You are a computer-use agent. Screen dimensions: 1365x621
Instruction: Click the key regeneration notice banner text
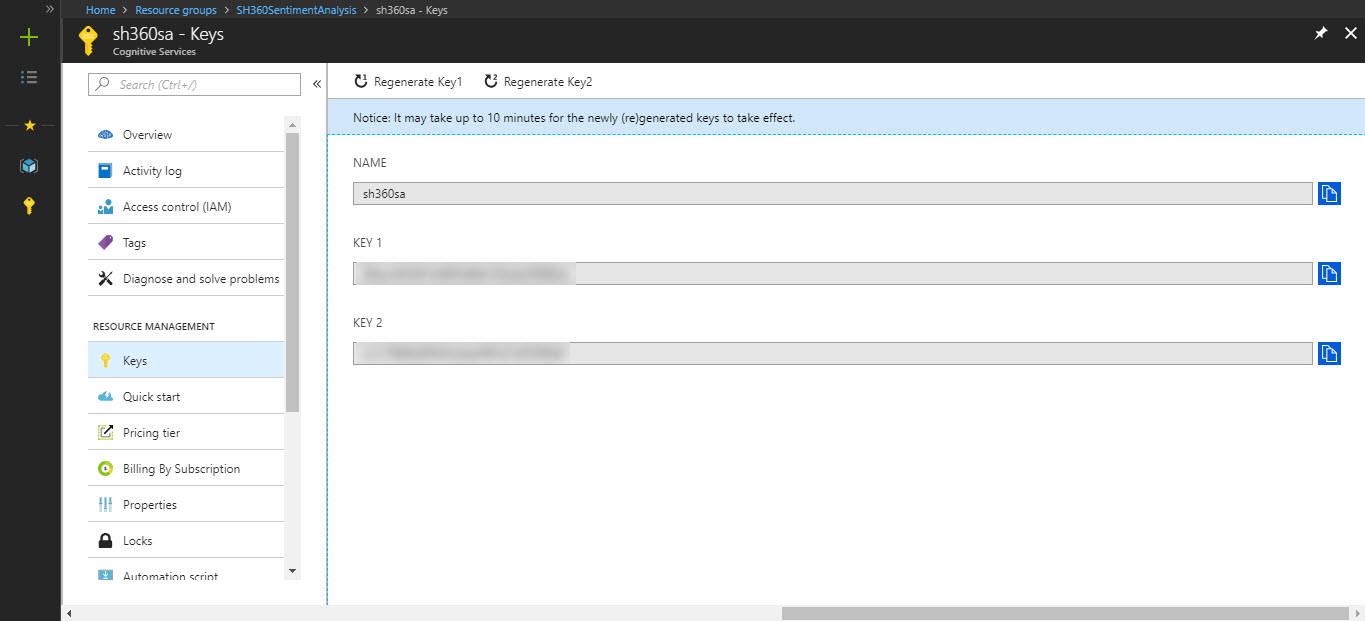[574, 118]
